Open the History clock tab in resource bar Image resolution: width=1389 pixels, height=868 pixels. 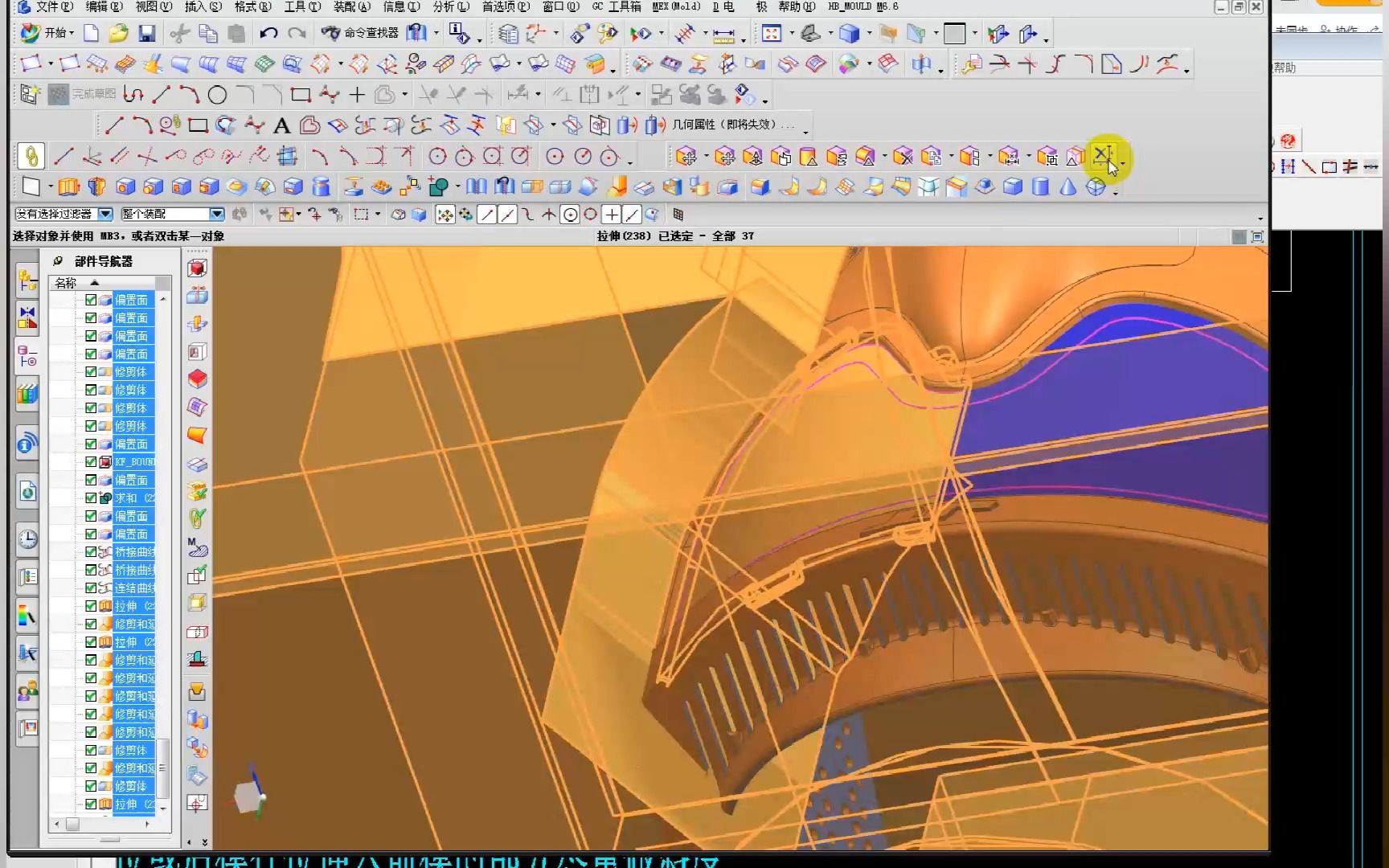click(x=27, y=538)
